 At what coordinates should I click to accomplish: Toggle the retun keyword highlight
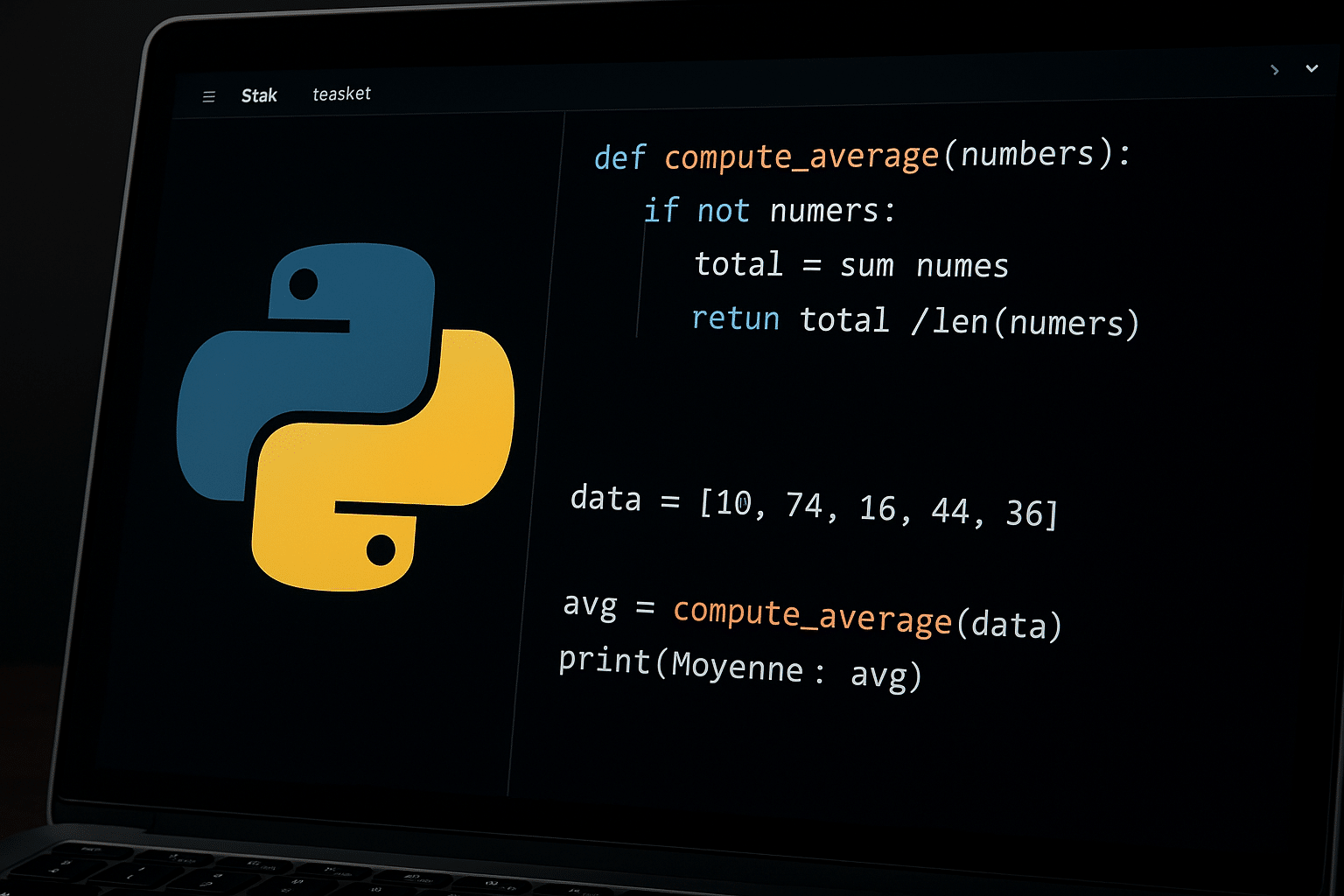[735, 318]
